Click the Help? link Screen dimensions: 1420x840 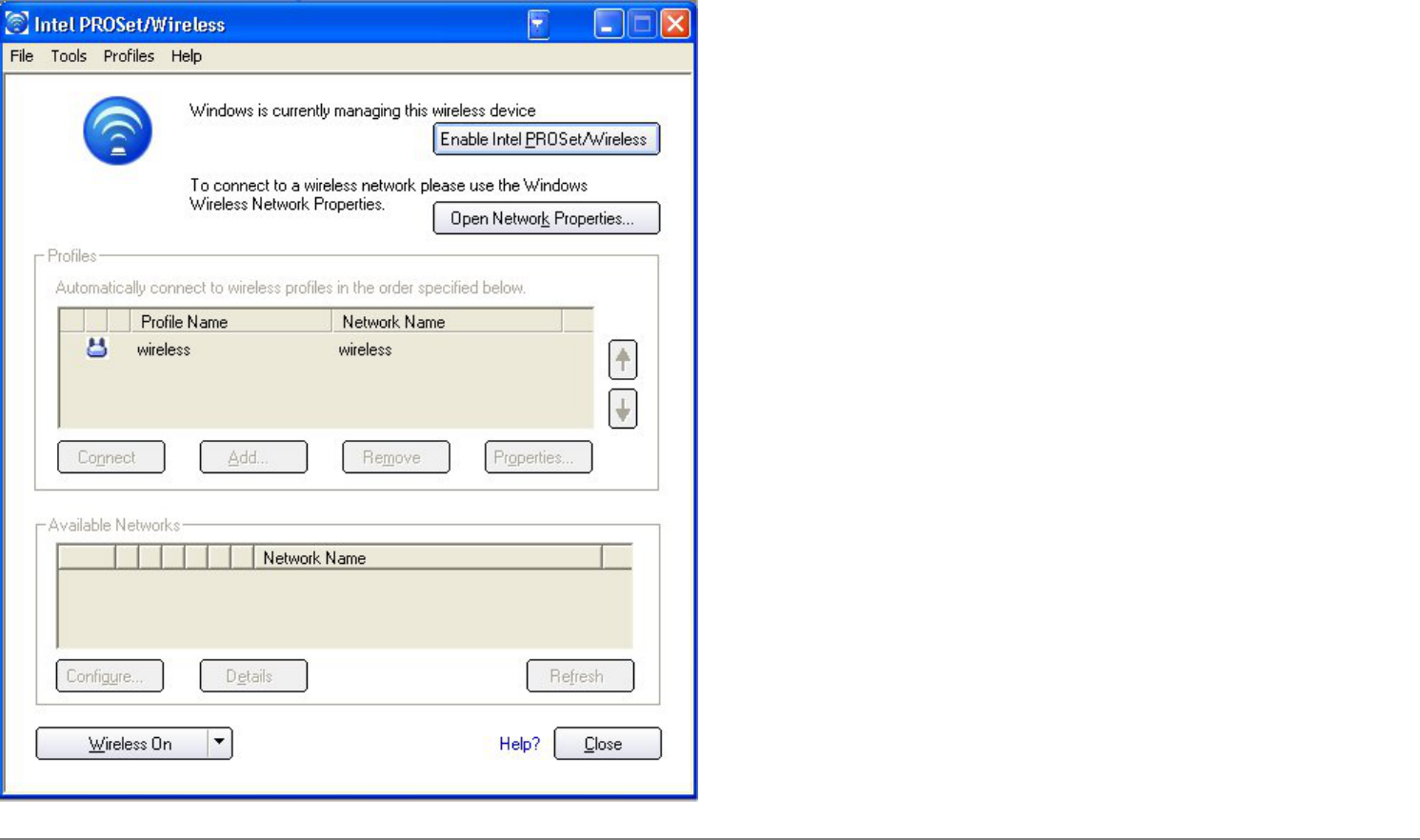click(519, 744)
